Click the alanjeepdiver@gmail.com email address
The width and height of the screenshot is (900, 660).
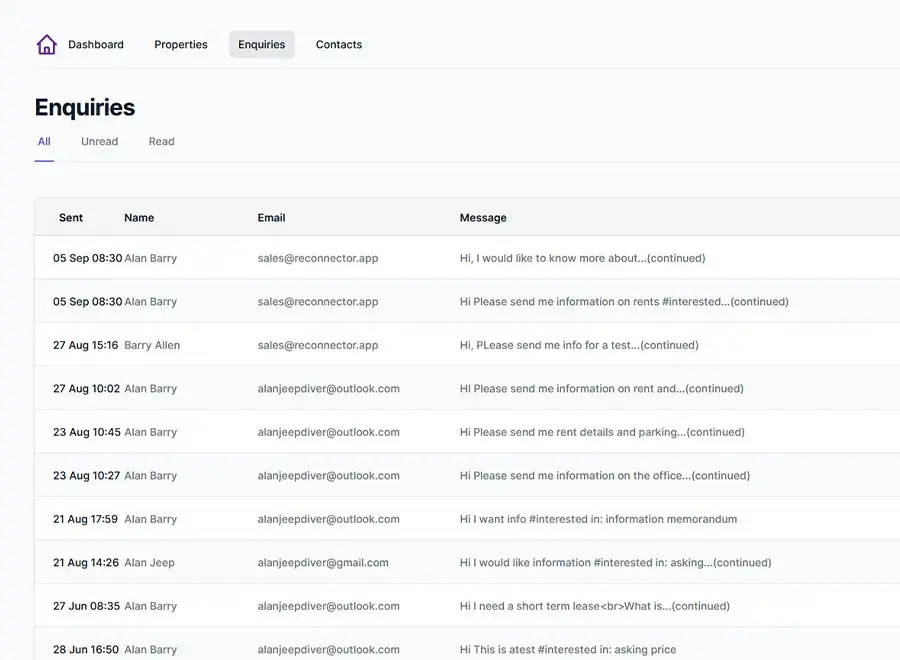coord(323,563)
